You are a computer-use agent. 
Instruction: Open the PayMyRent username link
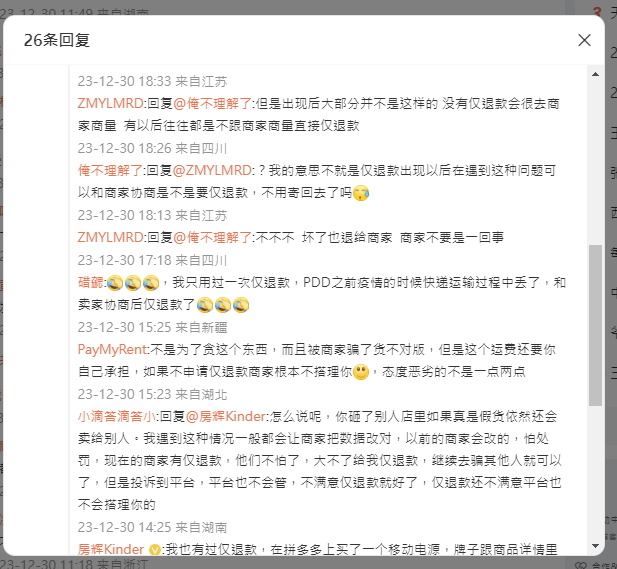(x=113, y=349)
